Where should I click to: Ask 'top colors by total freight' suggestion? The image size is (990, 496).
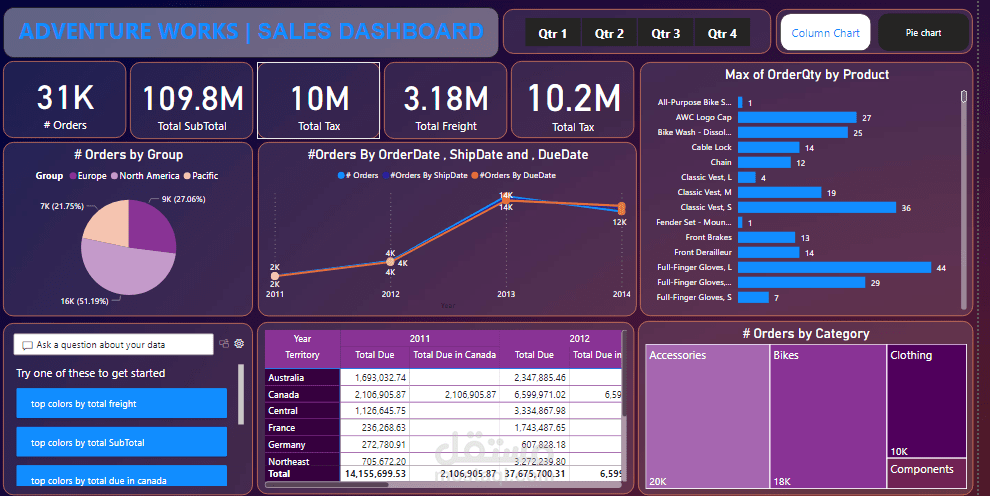[121, 403]
